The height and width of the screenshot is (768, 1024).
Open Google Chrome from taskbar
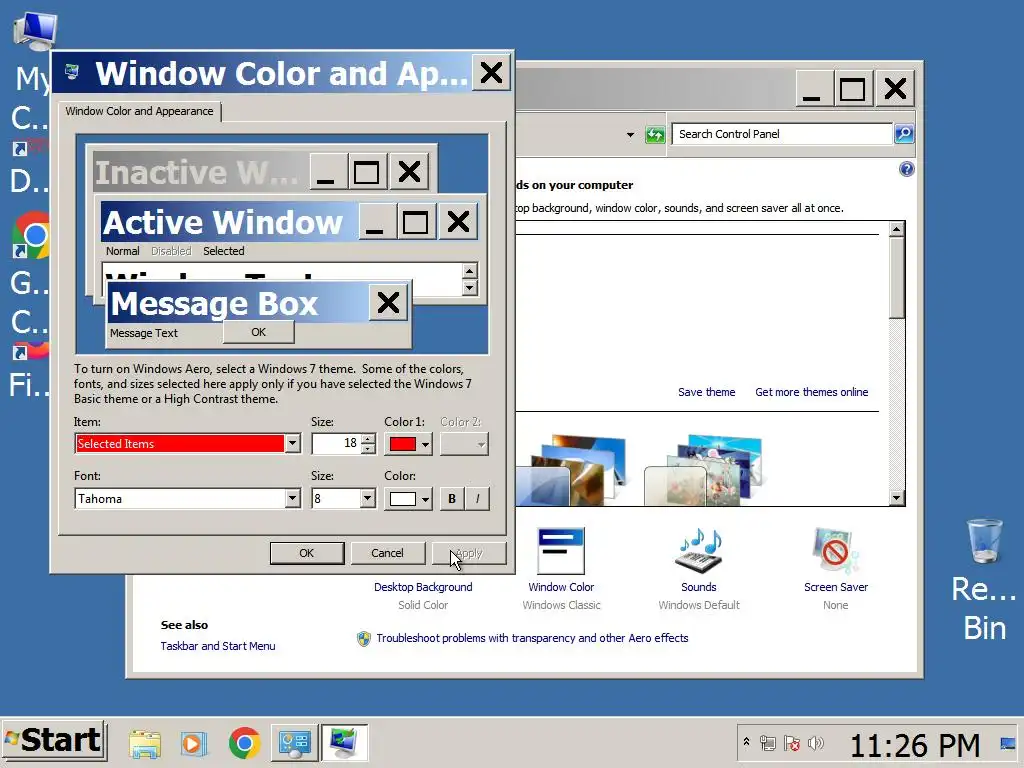(x=244, y=743)
